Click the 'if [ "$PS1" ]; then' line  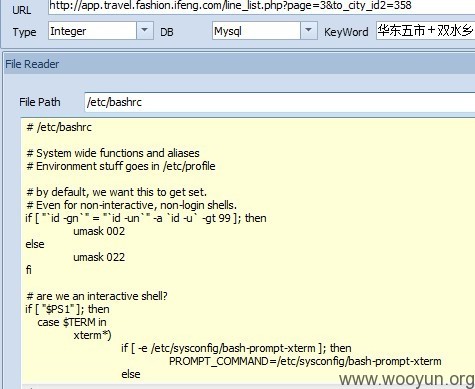tap(67, 309)
